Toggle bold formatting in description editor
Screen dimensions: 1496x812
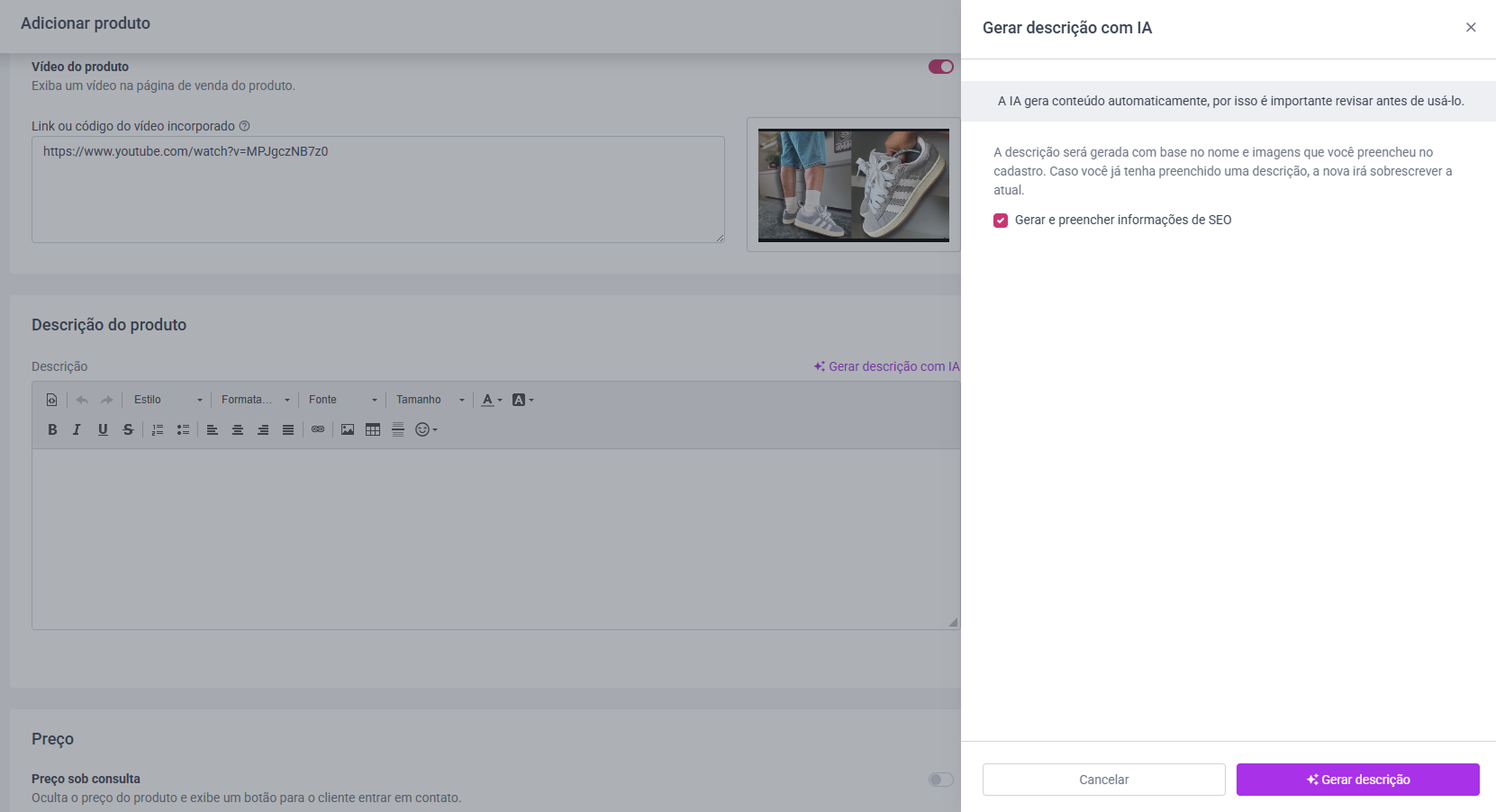coord(52,429)
